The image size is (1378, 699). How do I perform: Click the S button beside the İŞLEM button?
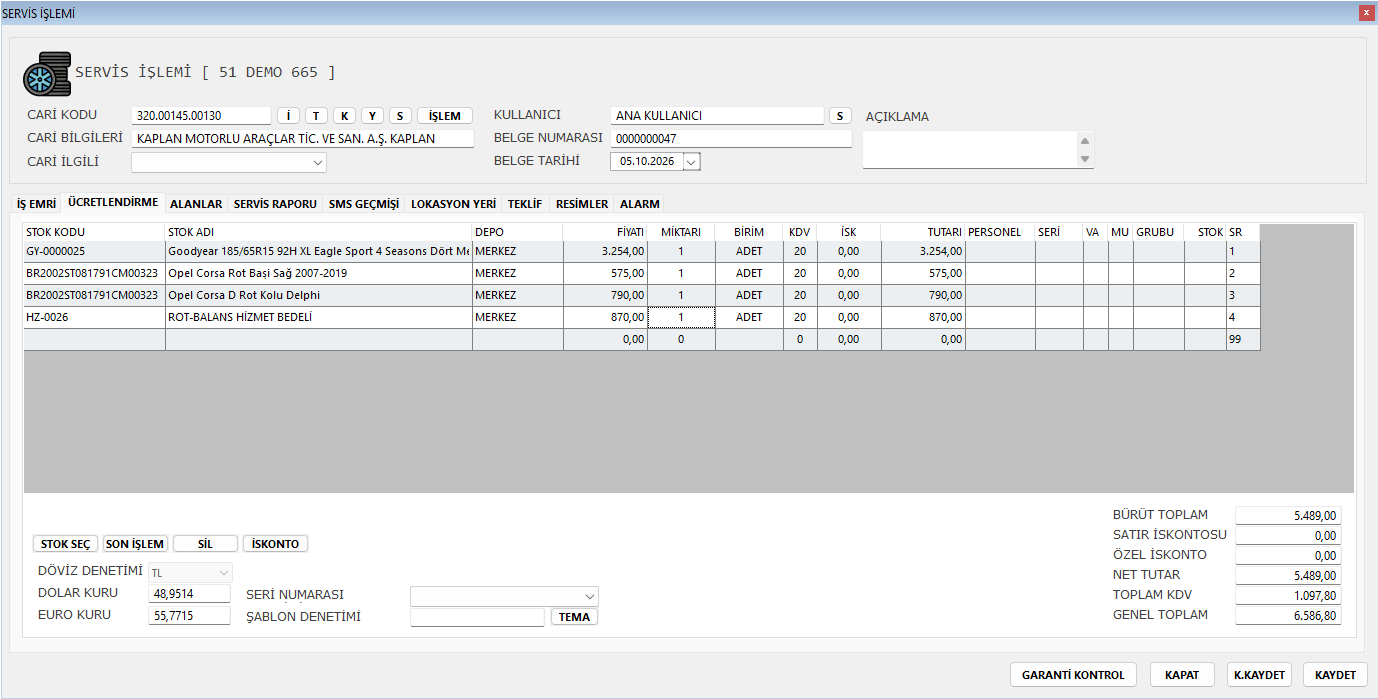pyautogui.click(x=400, y=116)
